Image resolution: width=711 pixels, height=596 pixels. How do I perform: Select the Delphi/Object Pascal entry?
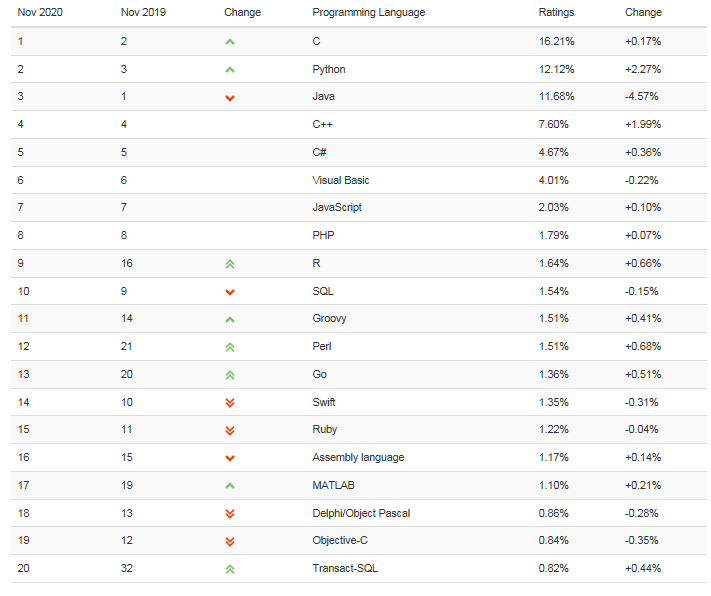click(361, 513)
